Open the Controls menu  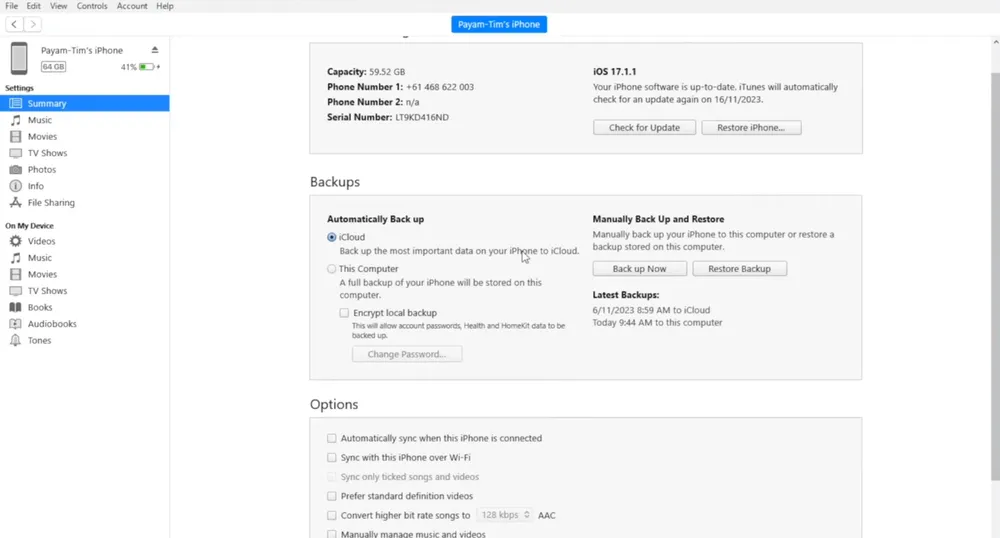(x=92, y=6)
